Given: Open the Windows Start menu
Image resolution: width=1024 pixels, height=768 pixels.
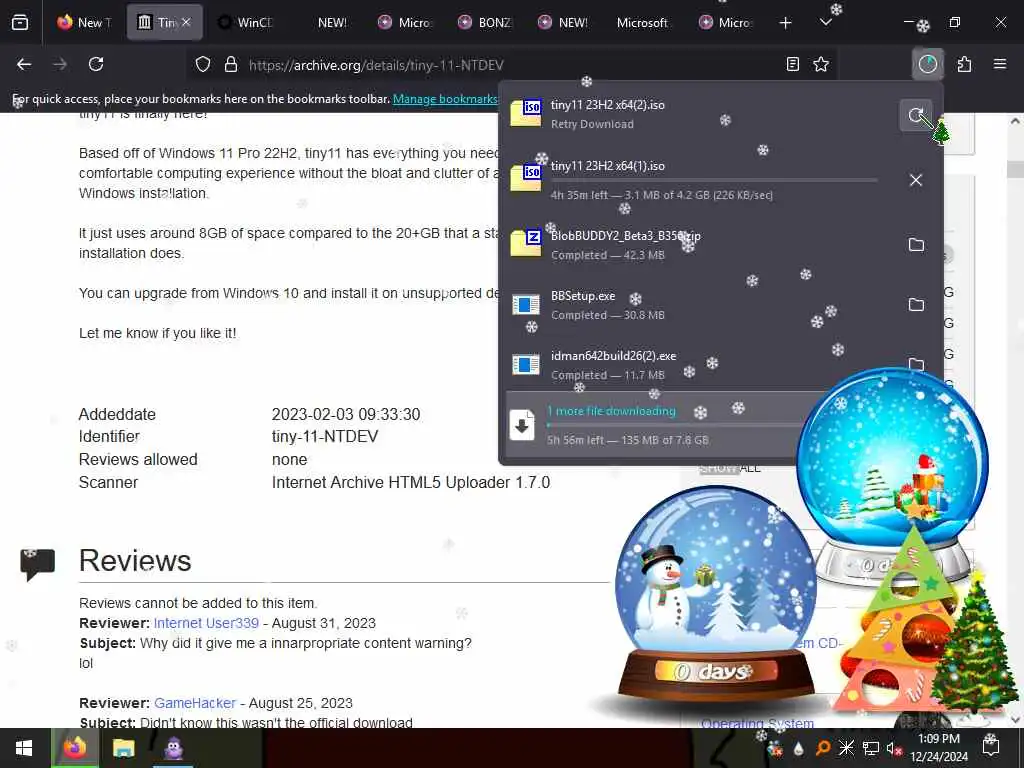Looking at the screenshot, I should tap(24, 748).
